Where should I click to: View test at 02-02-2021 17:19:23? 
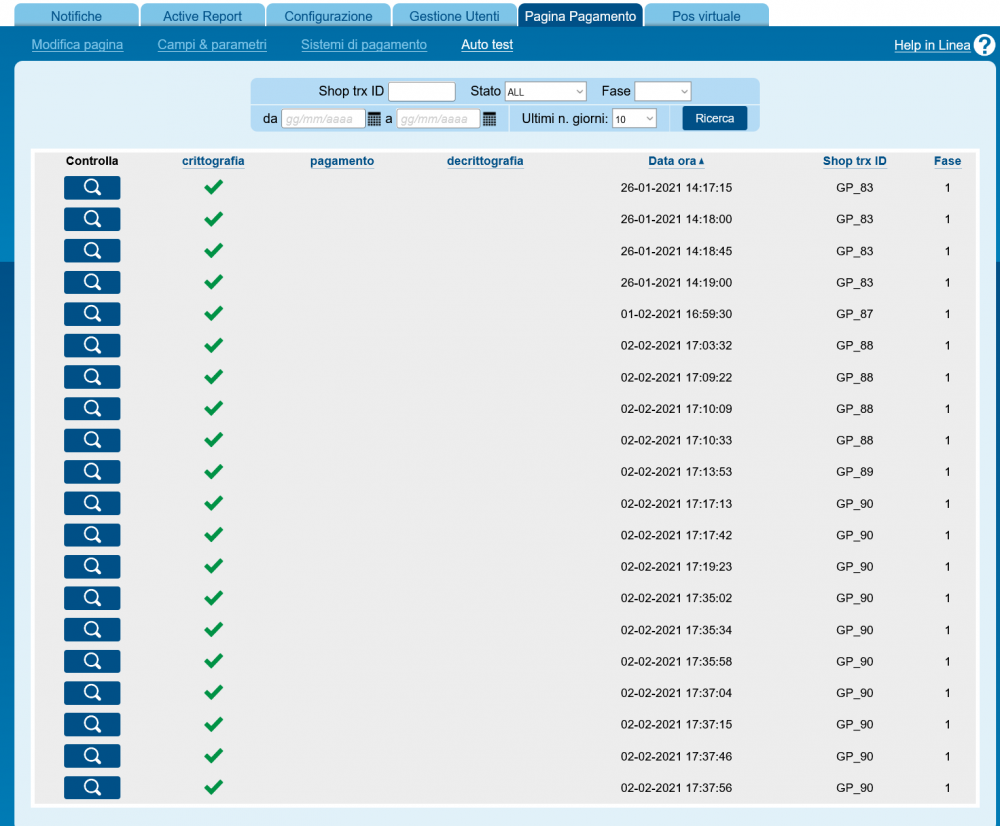pyautogui.click(x=92, y=566)
